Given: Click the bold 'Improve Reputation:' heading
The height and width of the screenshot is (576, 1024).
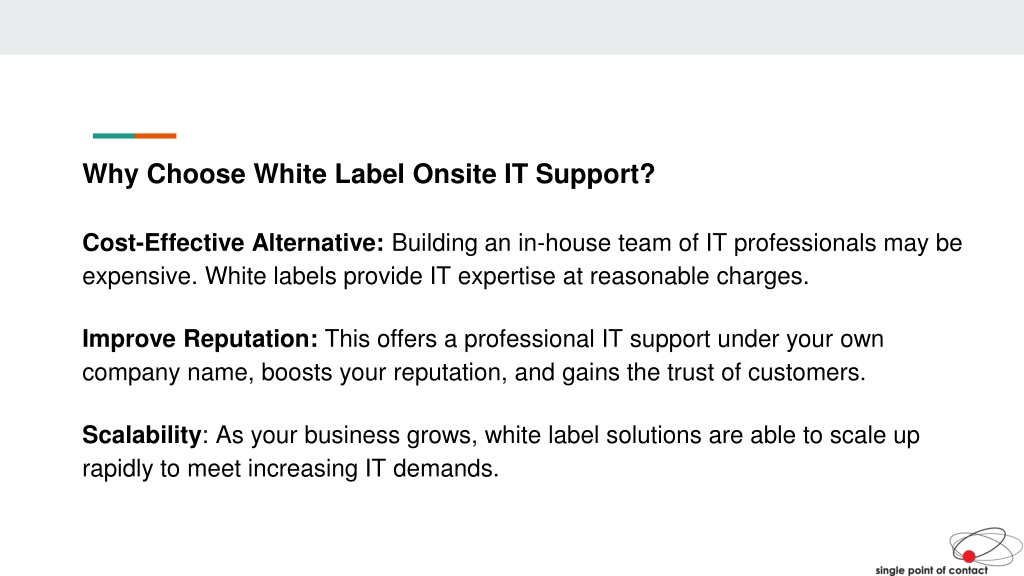Looking at the screenshot, I should 200,339.
